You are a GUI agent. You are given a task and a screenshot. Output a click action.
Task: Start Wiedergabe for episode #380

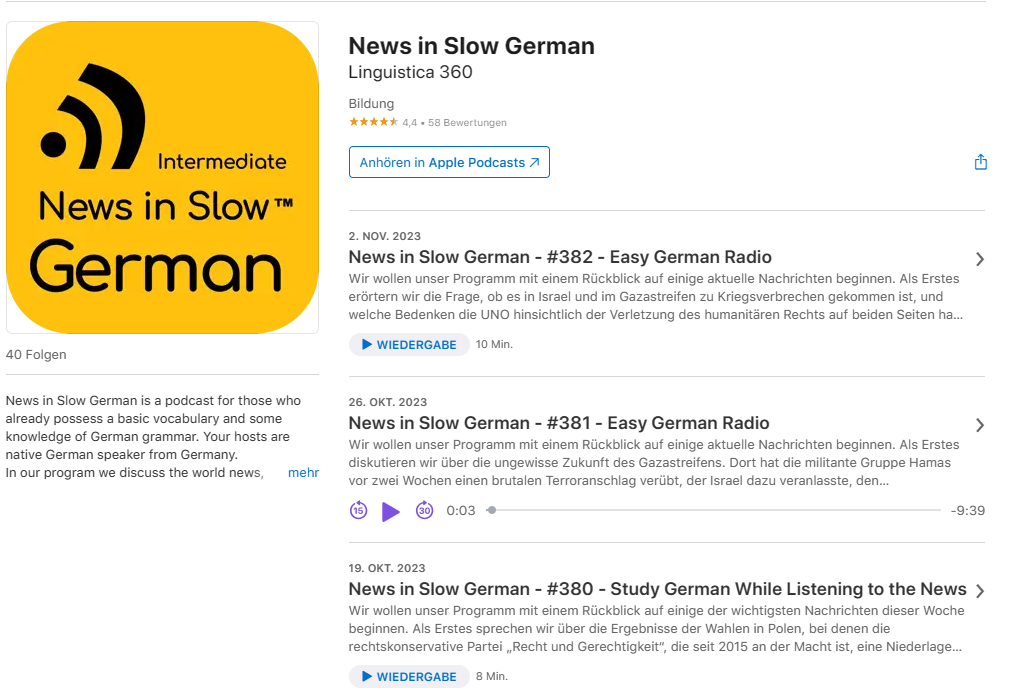point(409,676)
